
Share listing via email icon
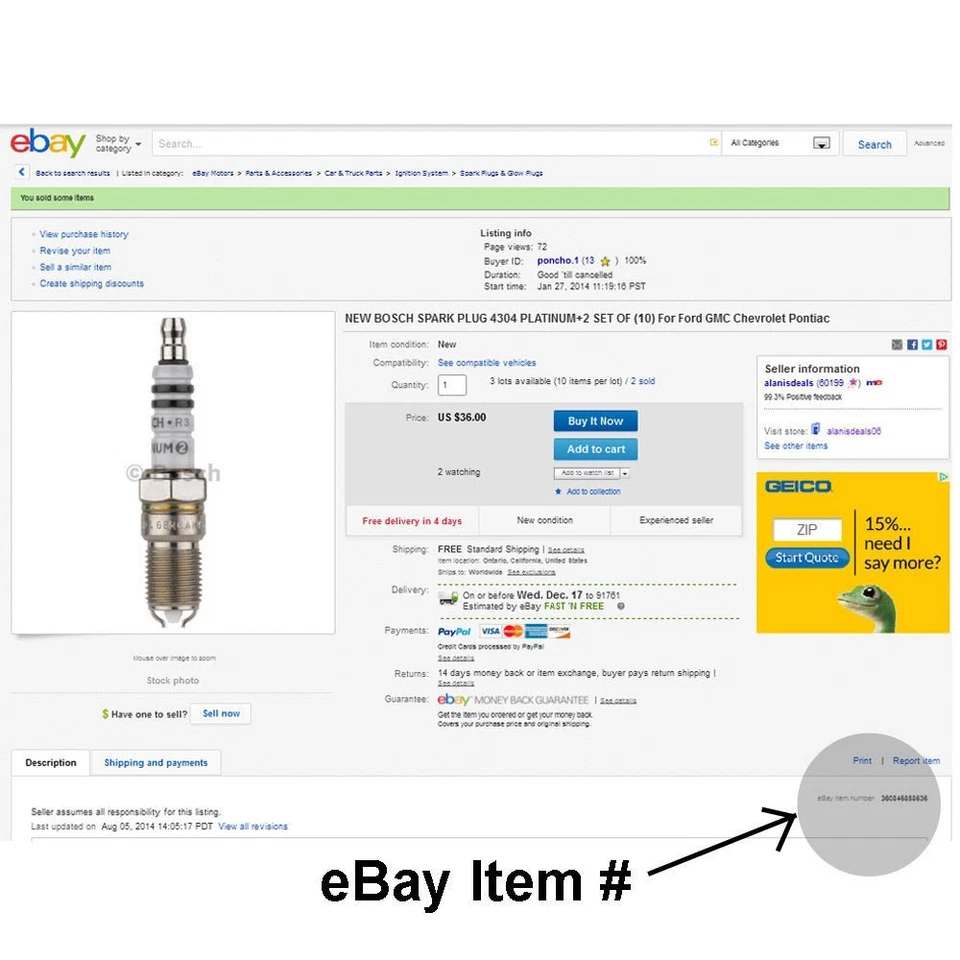(x=897, y=345)
